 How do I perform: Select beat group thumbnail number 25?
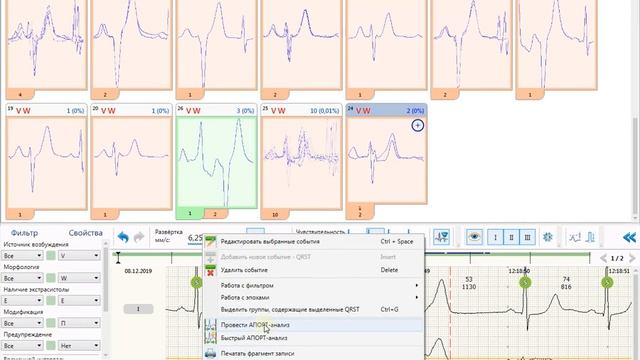(x=301, y=162)
